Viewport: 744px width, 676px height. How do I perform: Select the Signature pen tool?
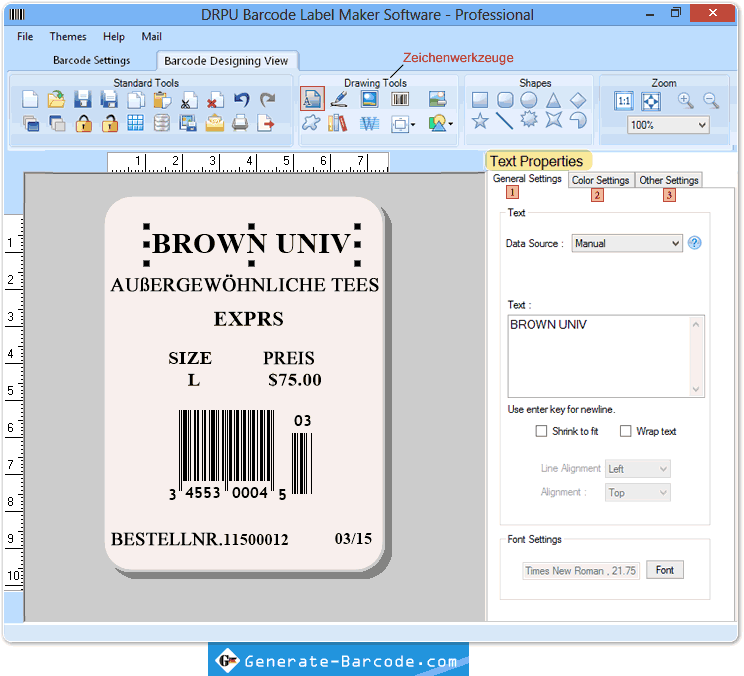click(339, 99)
